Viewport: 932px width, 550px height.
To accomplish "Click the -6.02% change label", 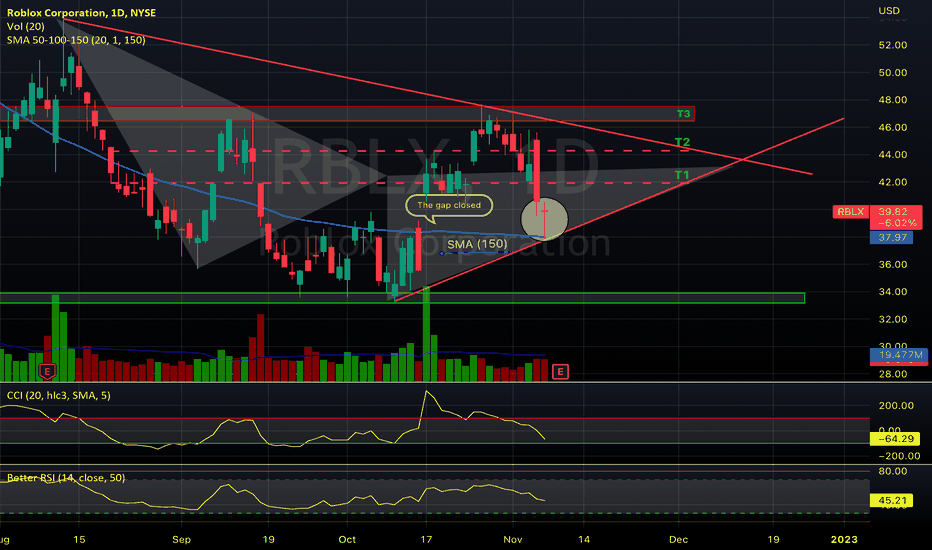I will coord(896,223).
